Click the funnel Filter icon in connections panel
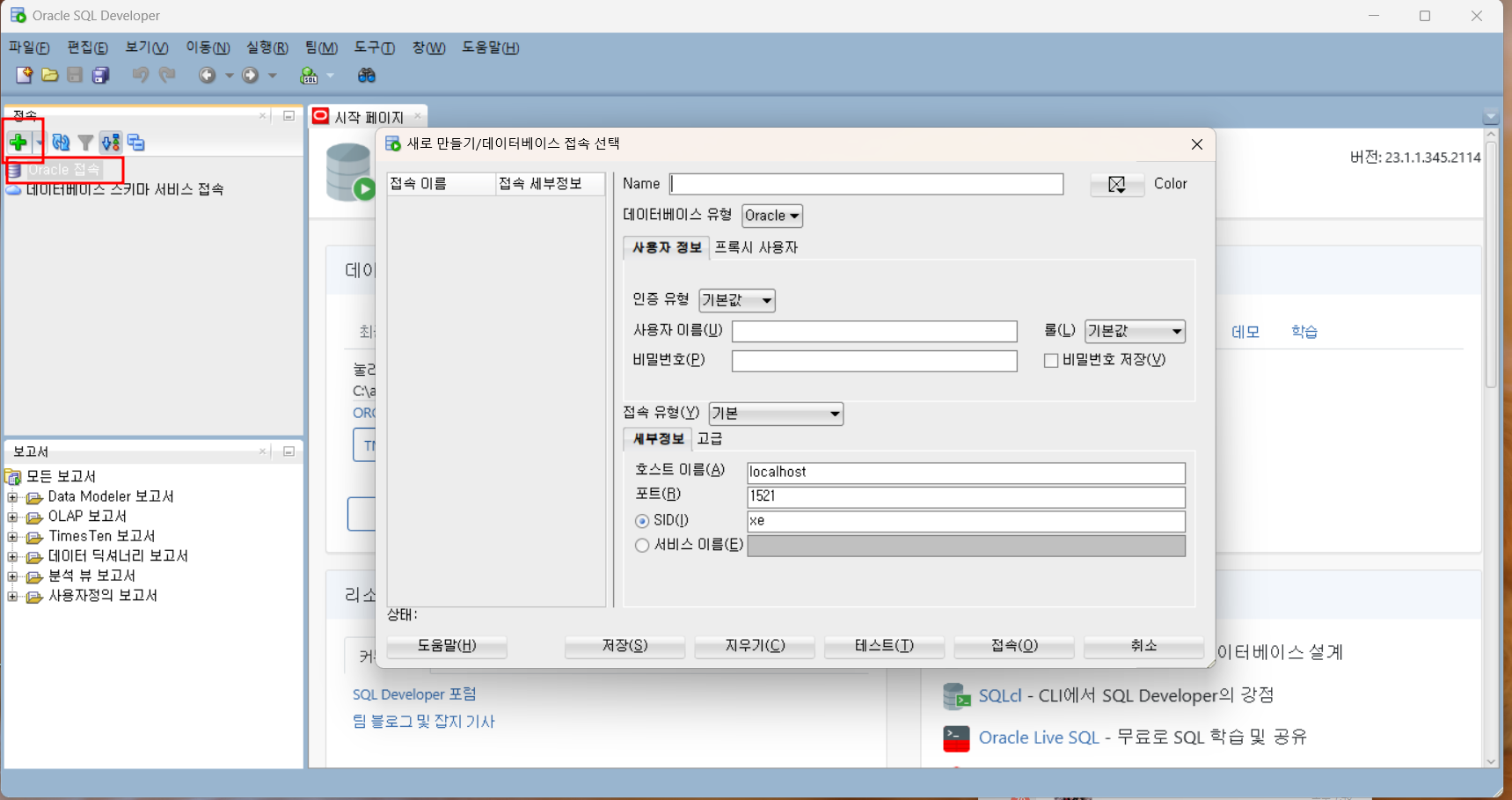This screenshot has height=800, width=1512. [85, 142]
